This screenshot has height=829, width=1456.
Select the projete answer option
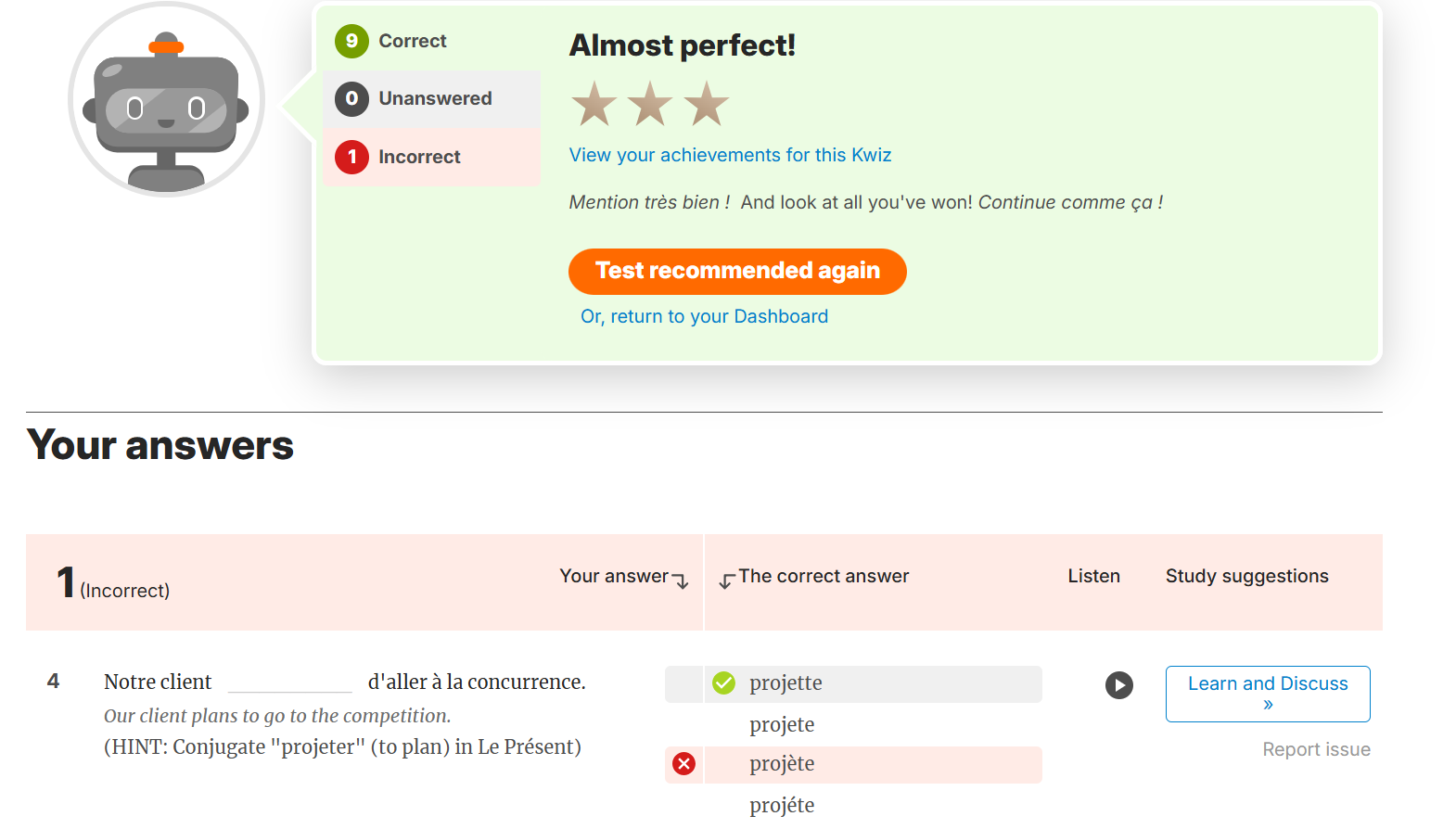782,724
